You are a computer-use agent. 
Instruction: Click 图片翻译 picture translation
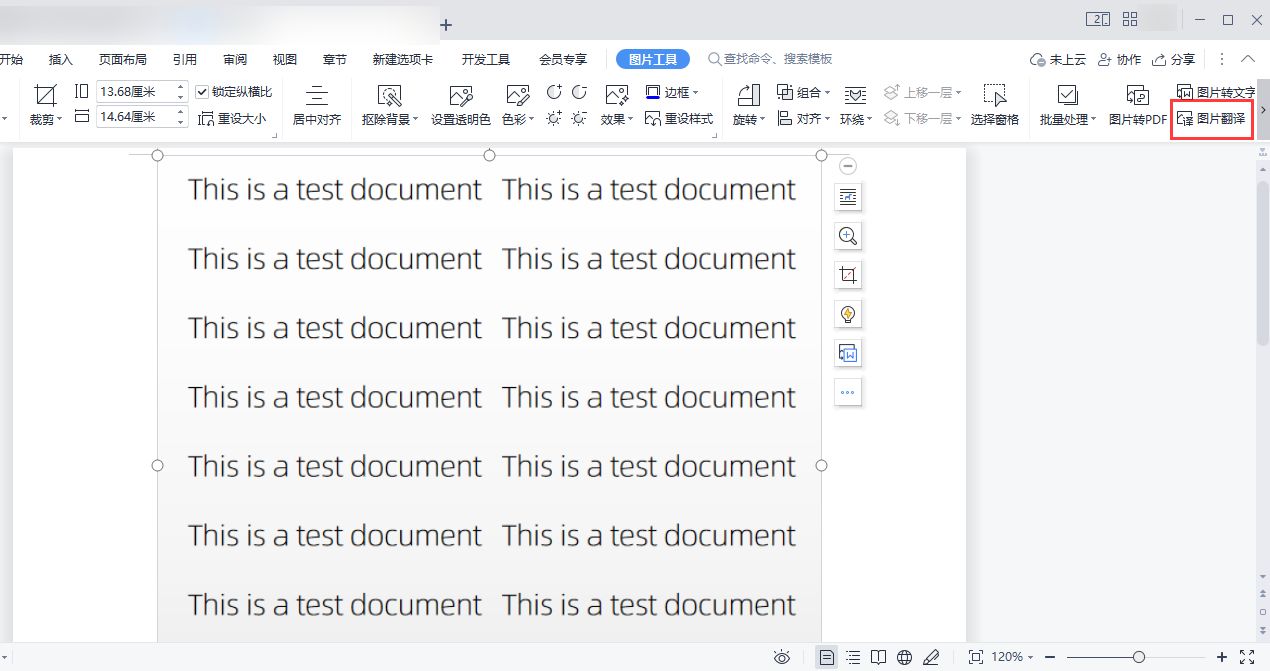(x=1211, y=119)
